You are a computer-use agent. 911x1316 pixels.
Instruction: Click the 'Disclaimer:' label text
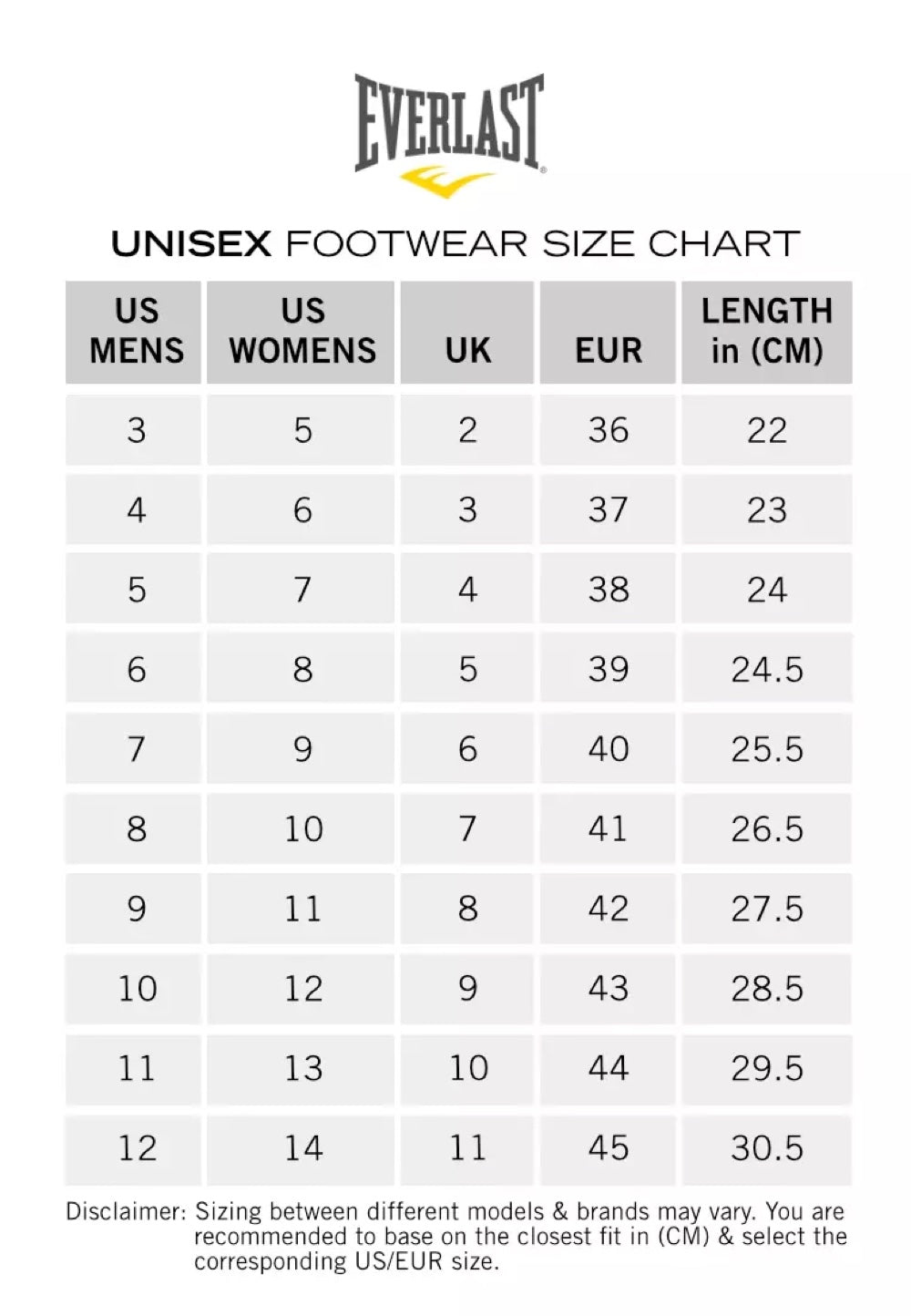[126, 1212]
